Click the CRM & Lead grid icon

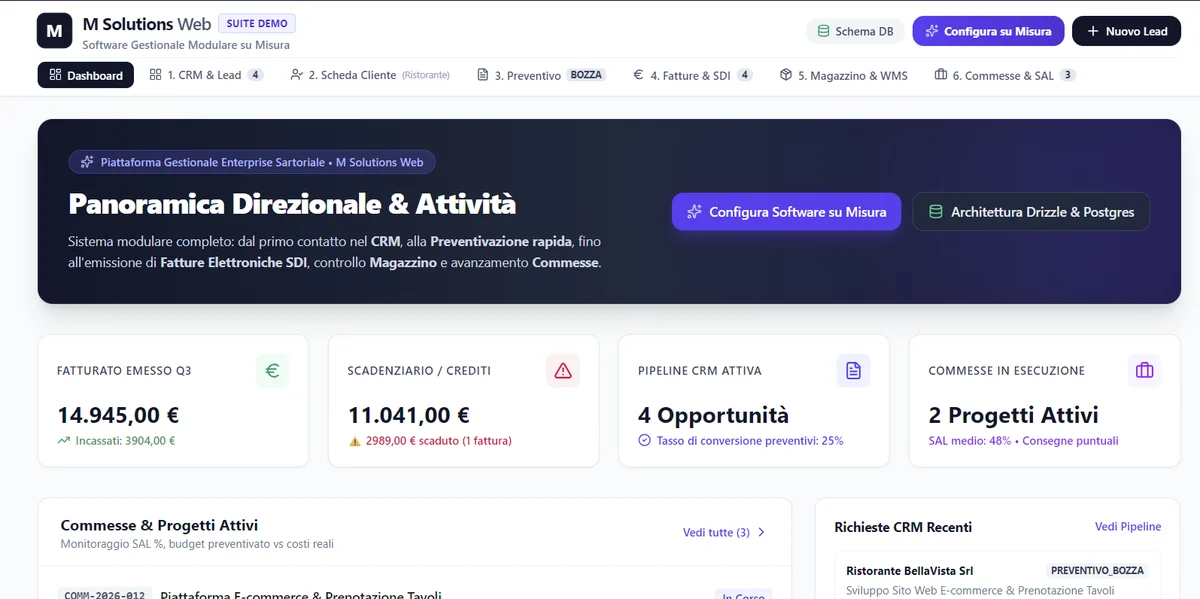(x=155, y=75)
